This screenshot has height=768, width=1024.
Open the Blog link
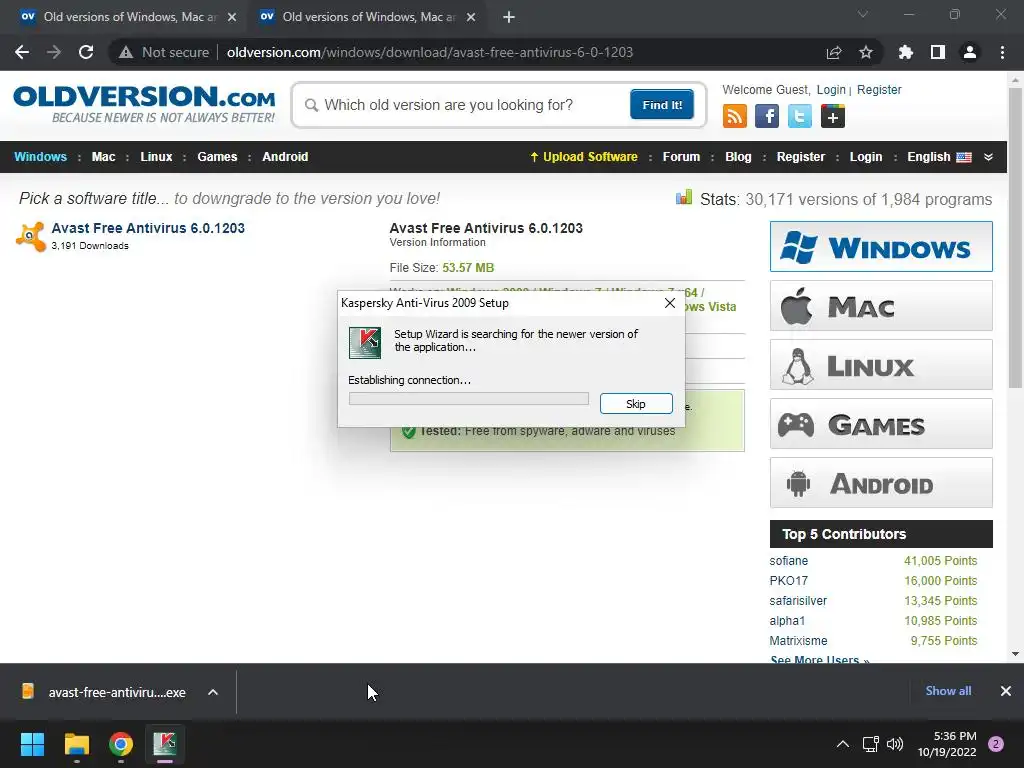click(x=738, y=157)
